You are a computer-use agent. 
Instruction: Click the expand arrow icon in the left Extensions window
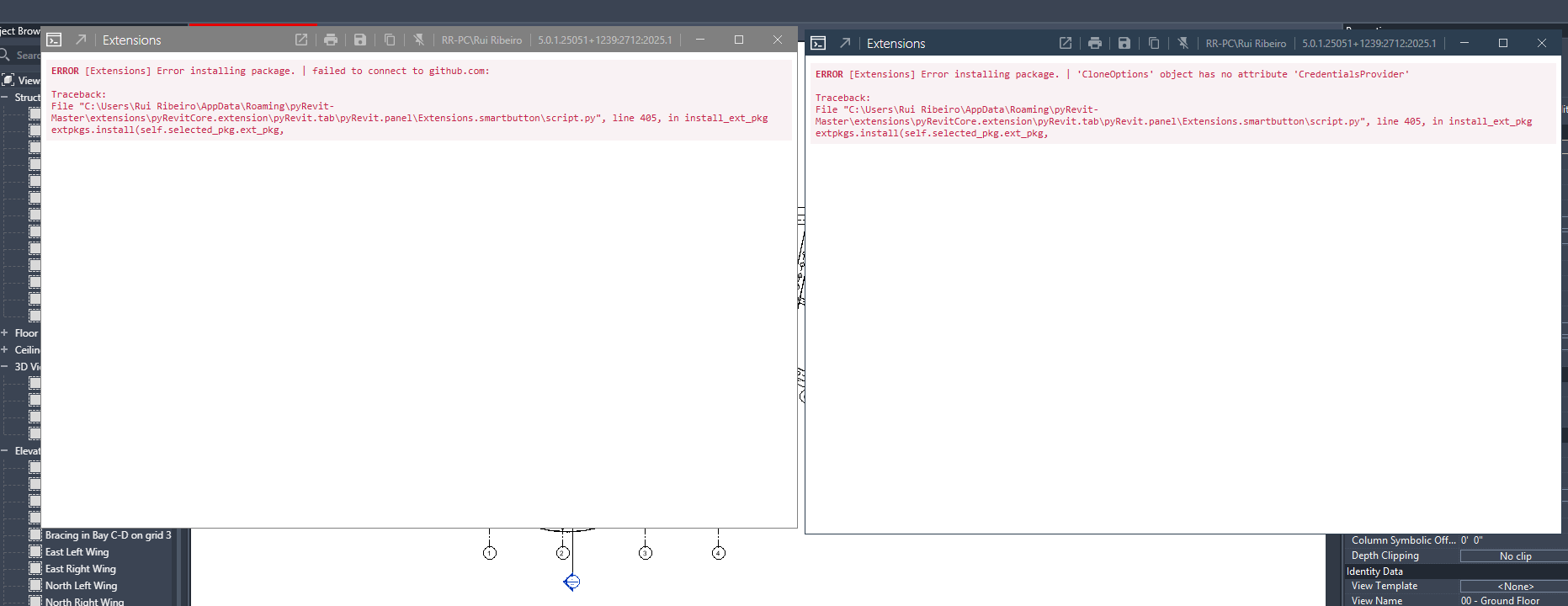(x=81, y=40)
